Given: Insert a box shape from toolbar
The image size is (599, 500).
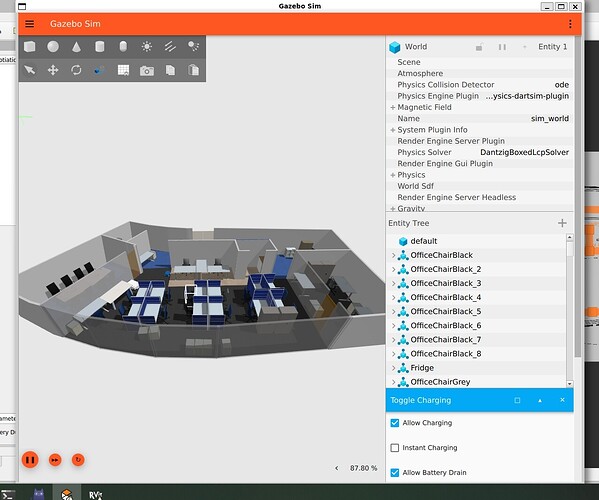Looking at the screenshot, I should [x=30, y=47].
